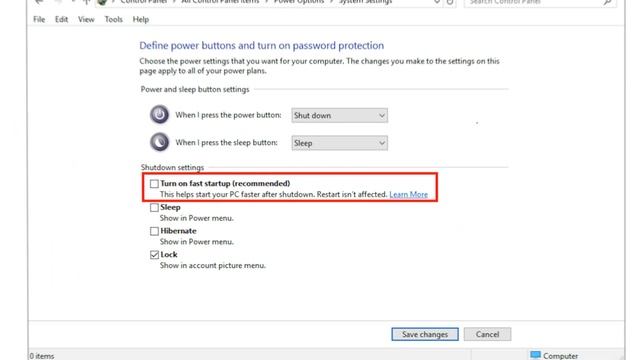The width and height of the screenshot is (640, 360).
Task: Click the power button icon
Action: coord(159,115)
